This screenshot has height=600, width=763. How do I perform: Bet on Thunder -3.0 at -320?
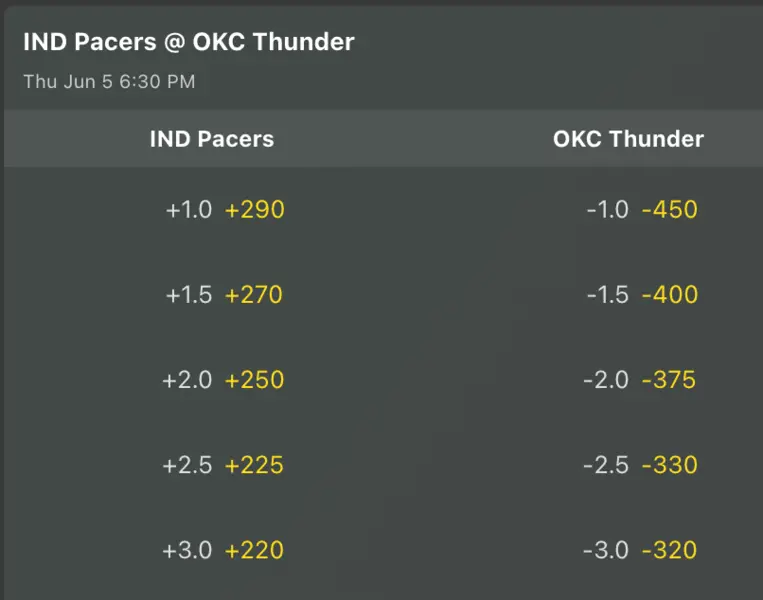641,550
